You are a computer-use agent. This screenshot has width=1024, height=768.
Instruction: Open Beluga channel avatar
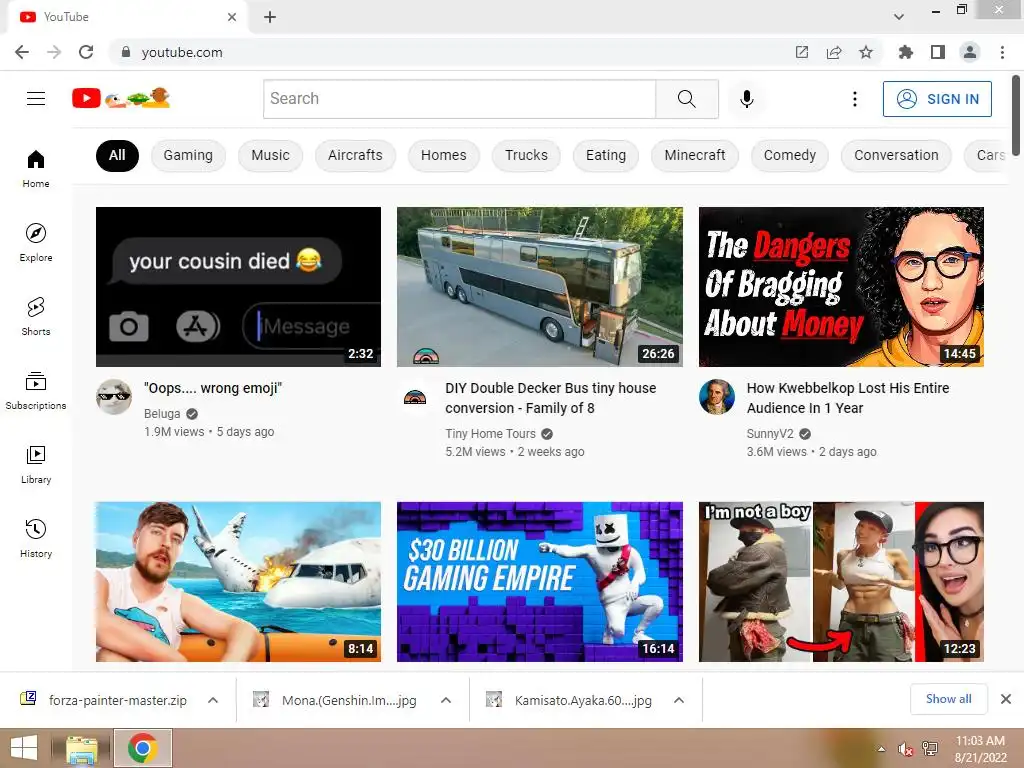pyautogui.click(x=114, y=396)
